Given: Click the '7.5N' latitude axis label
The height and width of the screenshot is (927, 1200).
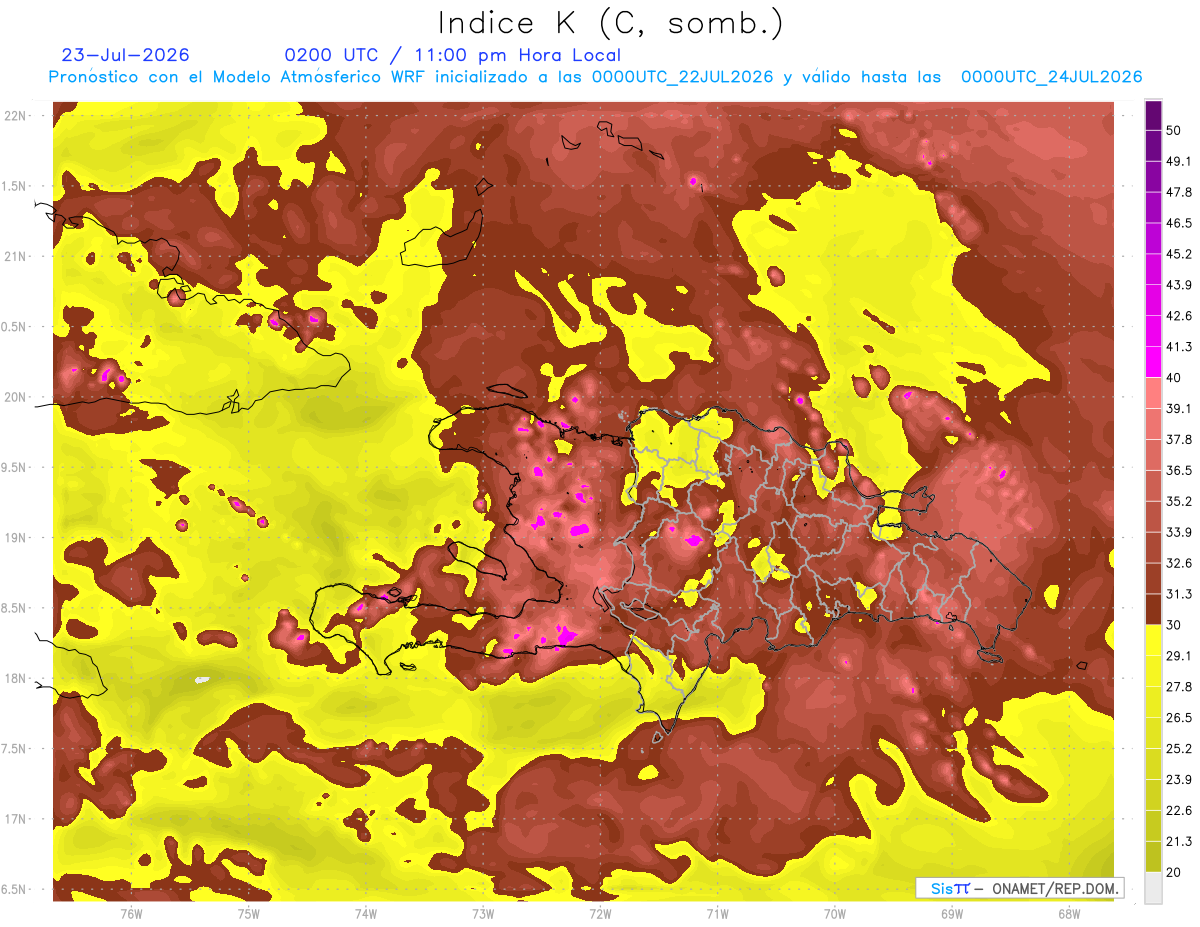Looking at the screenshot, I should tap(14, 749).
